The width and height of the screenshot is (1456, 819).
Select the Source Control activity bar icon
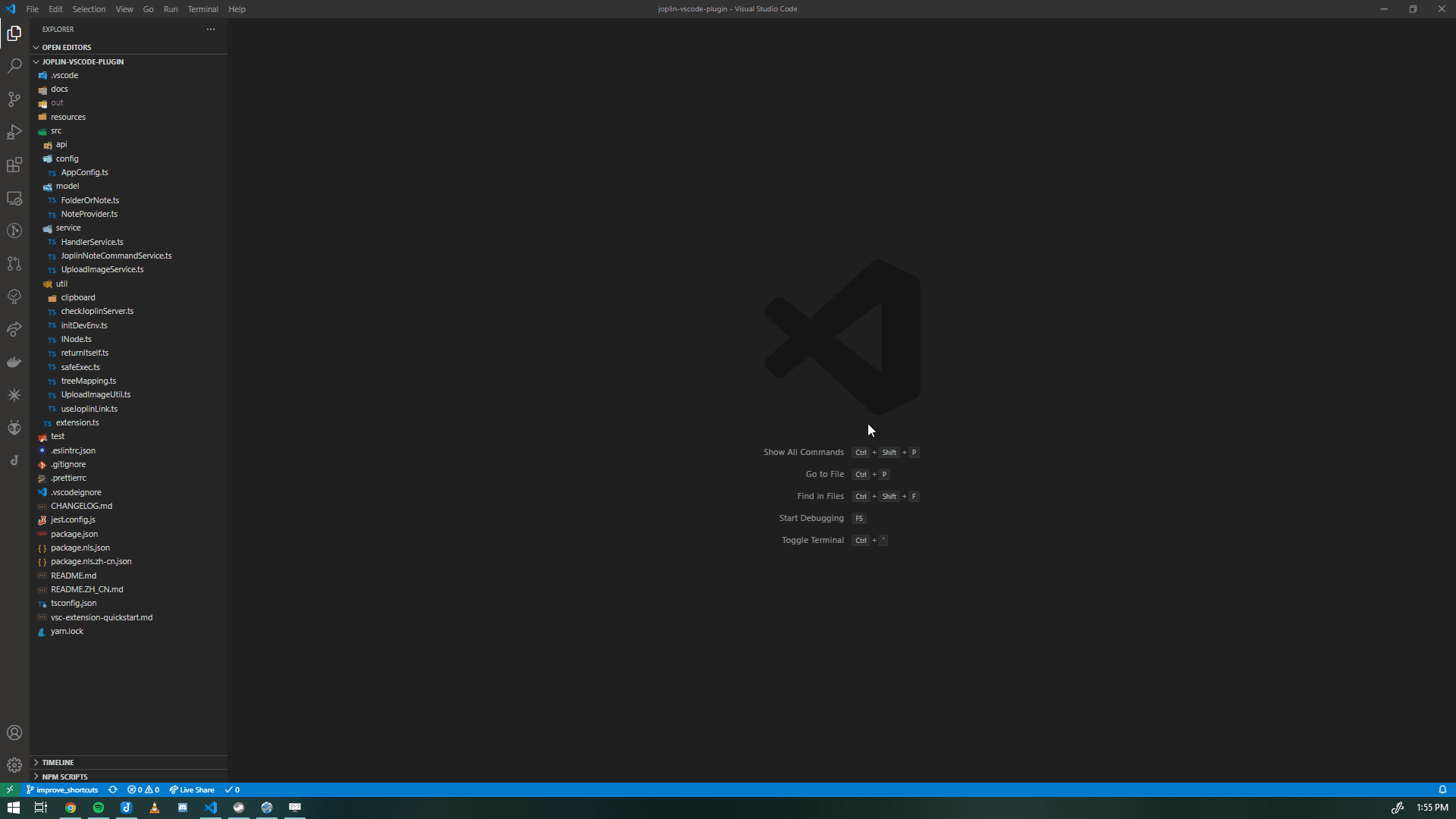pyautogui.click(x=14, y=99)
